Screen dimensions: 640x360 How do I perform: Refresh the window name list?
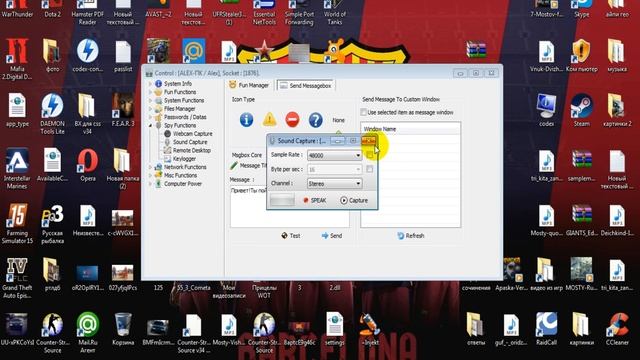coord(411,236)
